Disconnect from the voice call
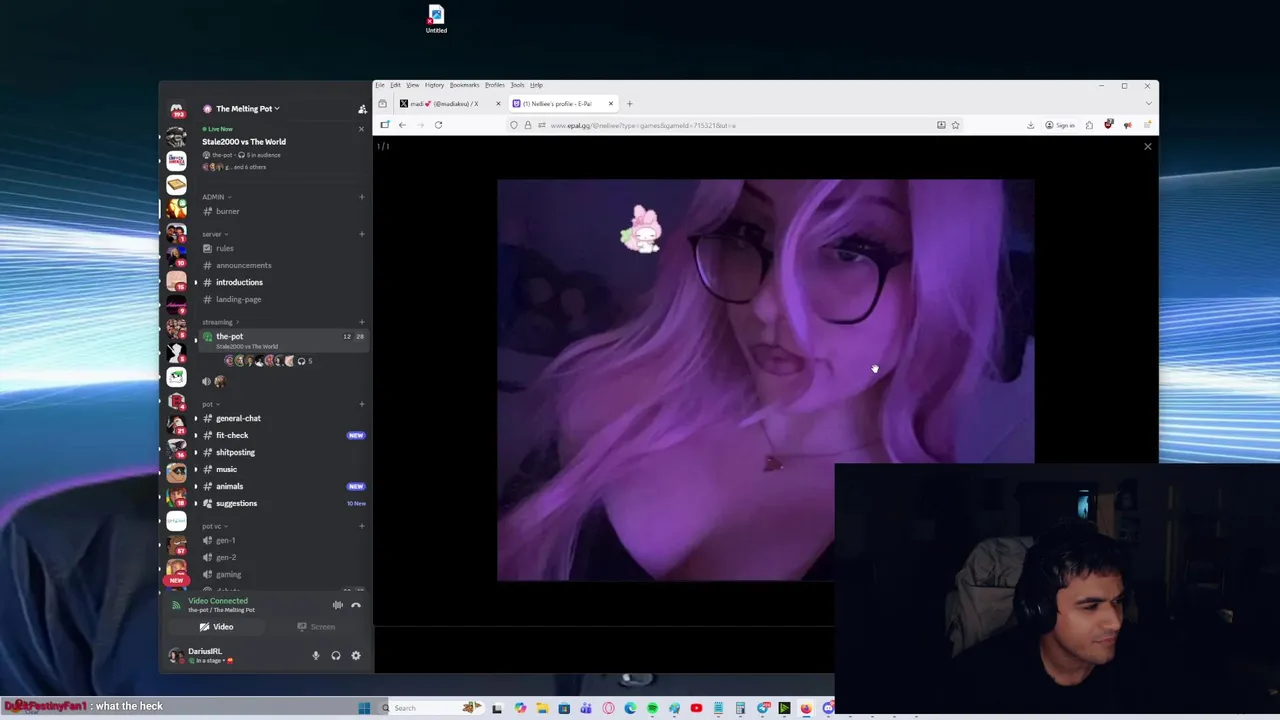 [355, 605]
